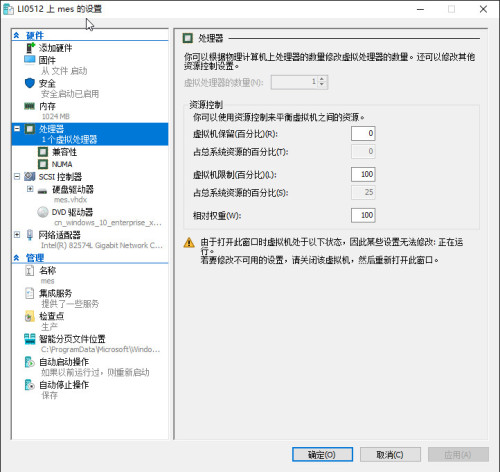Viewport: 500px width, 472px height.
Task: Select DVD 驱动器 in the tree
Action: tap(72, 212)
